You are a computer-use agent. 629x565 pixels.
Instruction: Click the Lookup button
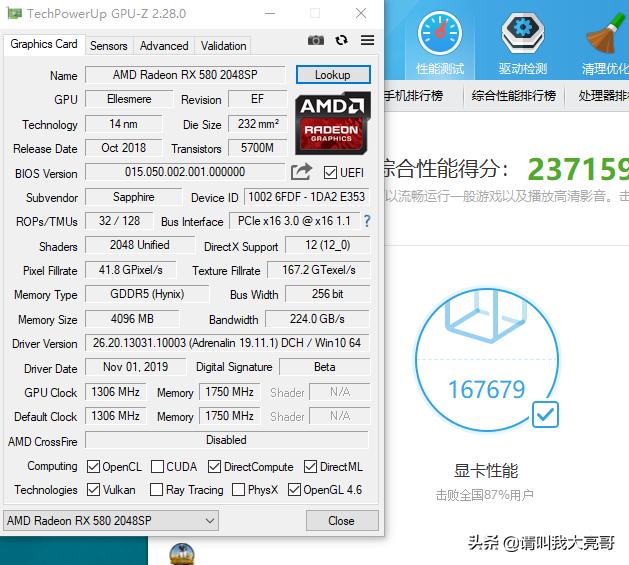coord(333,75)
